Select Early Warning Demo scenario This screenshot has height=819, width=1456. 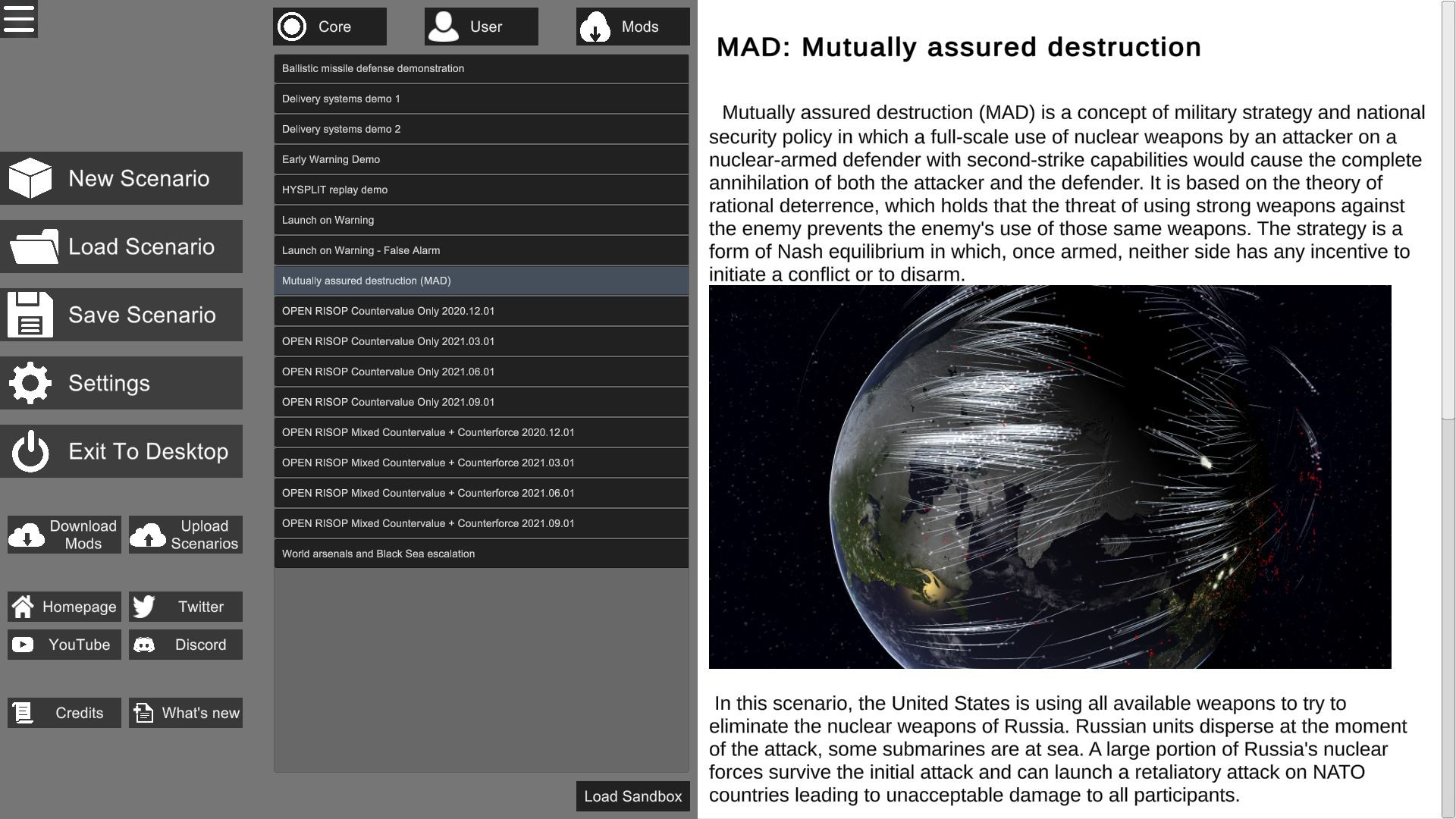pos(481,159)
